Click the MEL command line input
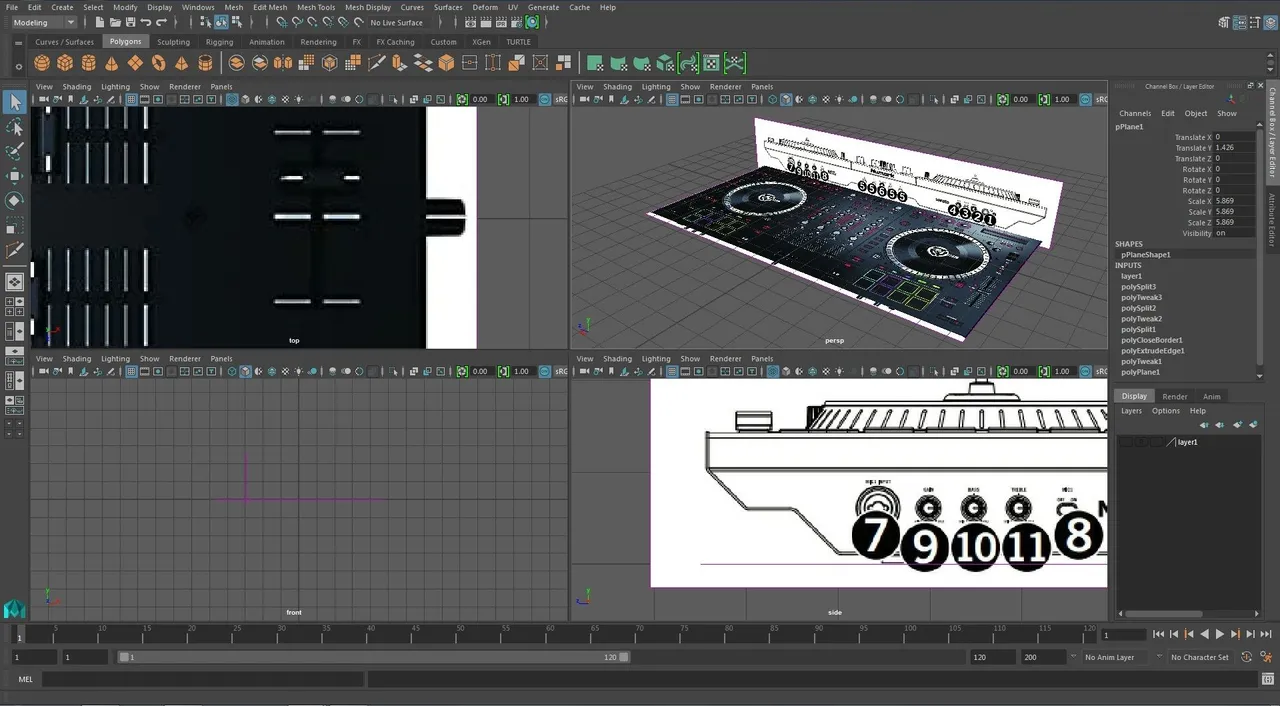 coord(202,679)
